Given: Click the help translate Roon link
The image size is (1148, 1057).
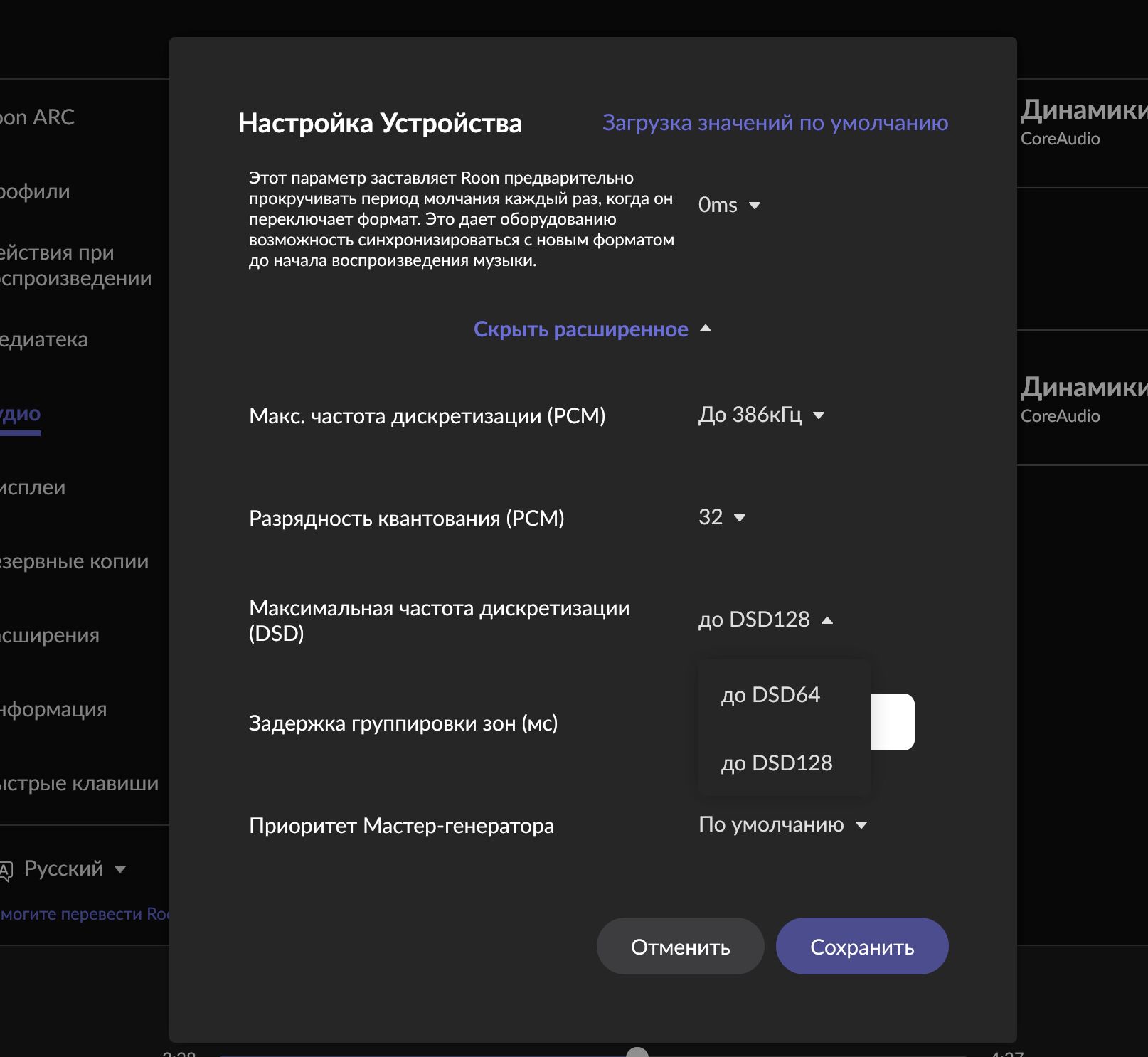Looking at the screenshot, I should coord(84,914).
